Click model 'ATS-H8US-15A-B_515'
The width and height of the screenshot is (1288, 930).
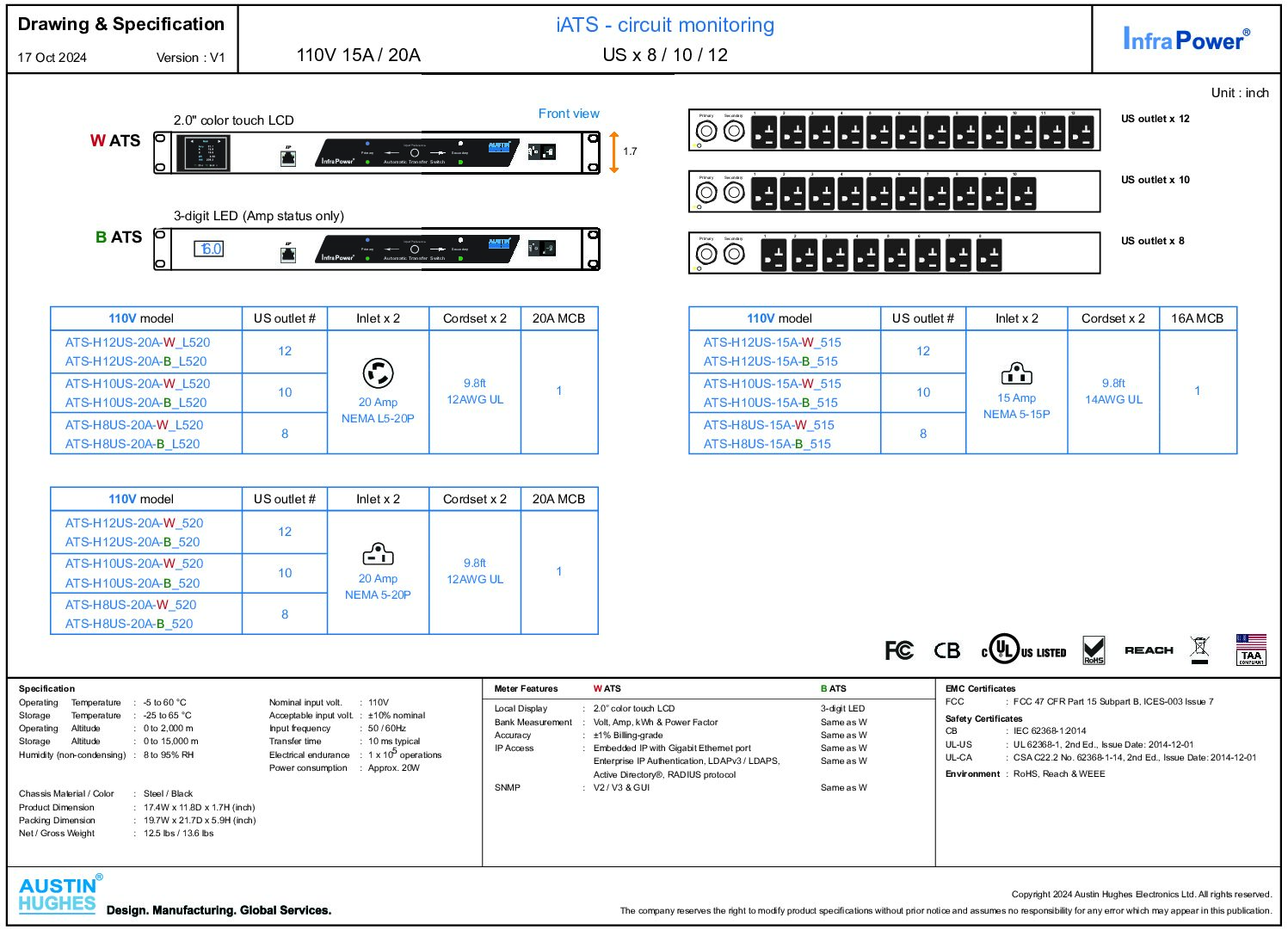click(767, 444)
